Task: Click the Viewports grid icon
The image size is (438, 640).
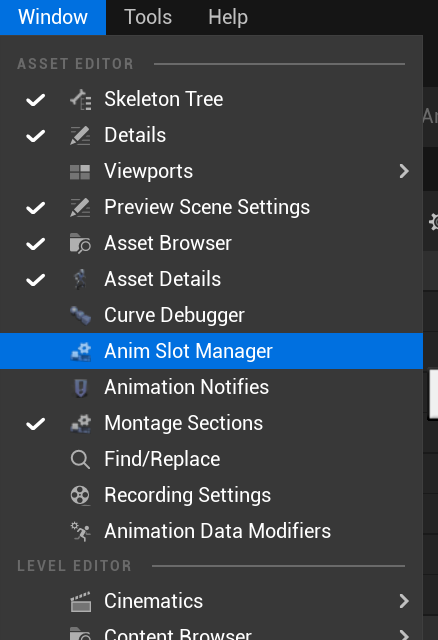Action: pos(80,172)
